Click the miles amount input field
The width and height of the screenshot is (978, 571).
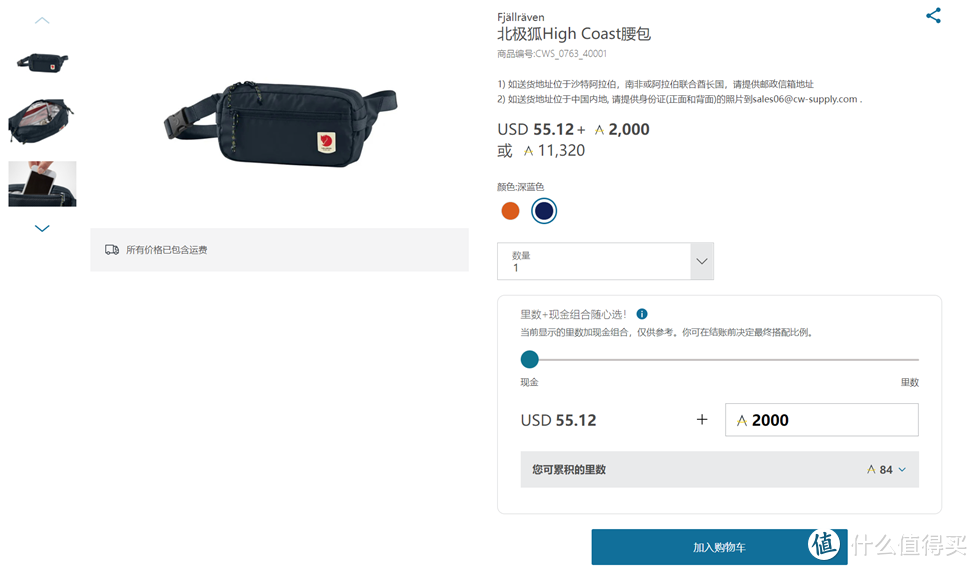click(x=832, y=421)
